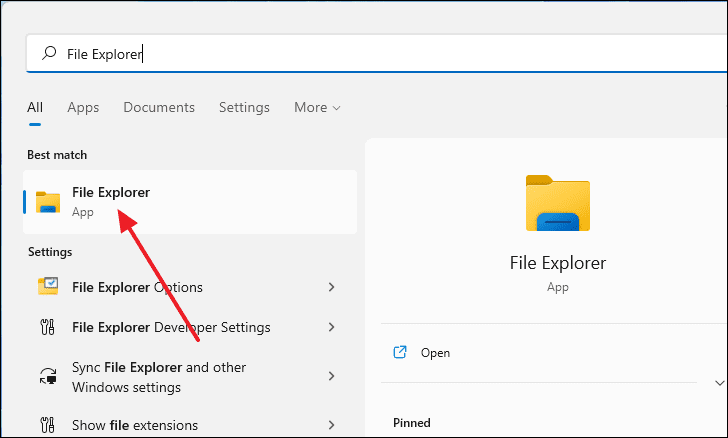Expand the Show file extensions chevron
This screenshot has height=438, width=728.
point(331,425)
